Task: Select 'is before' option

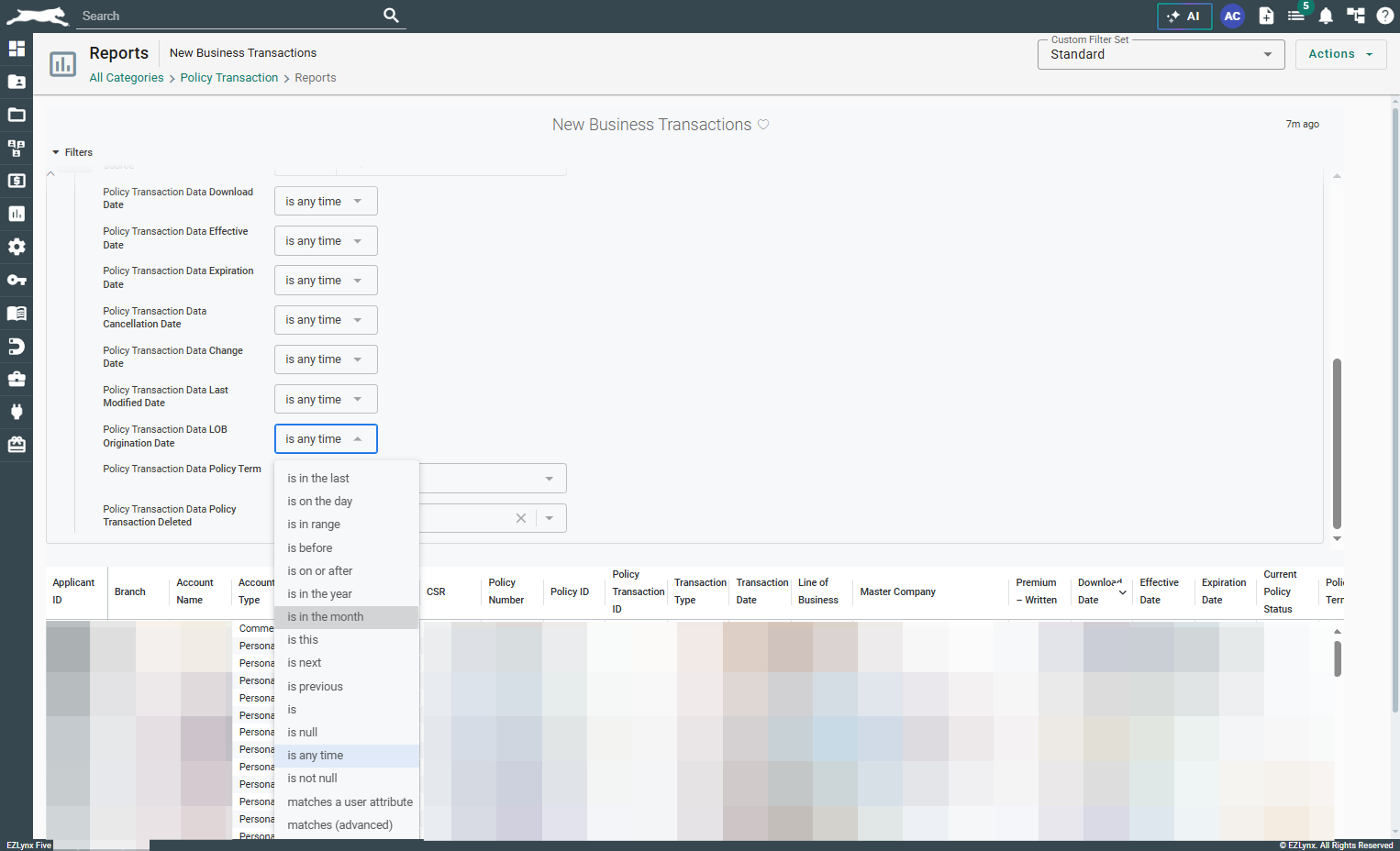Action: pos(347,548)
